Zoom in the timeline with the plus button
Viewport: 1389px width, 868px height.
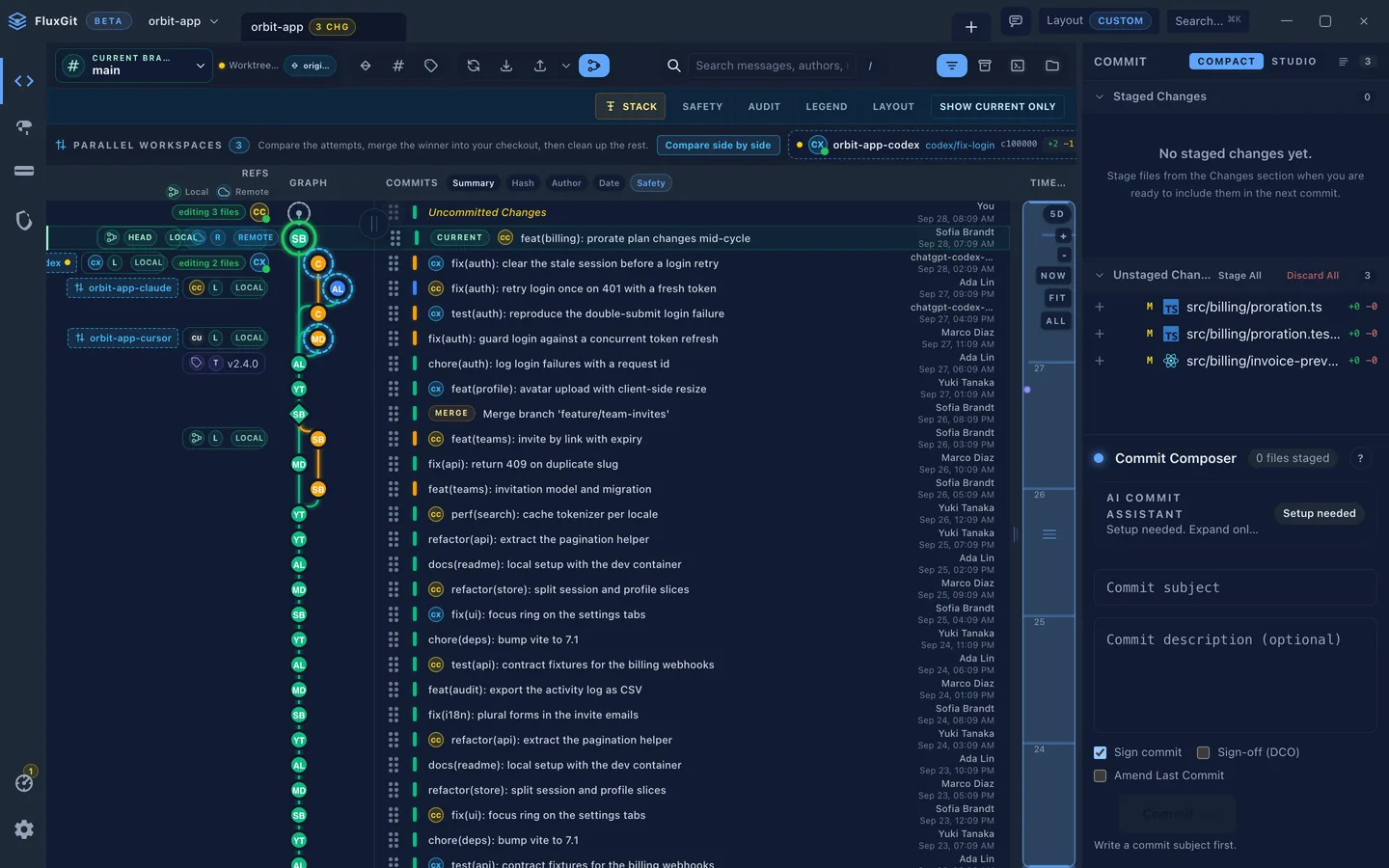coord(1063,236)
